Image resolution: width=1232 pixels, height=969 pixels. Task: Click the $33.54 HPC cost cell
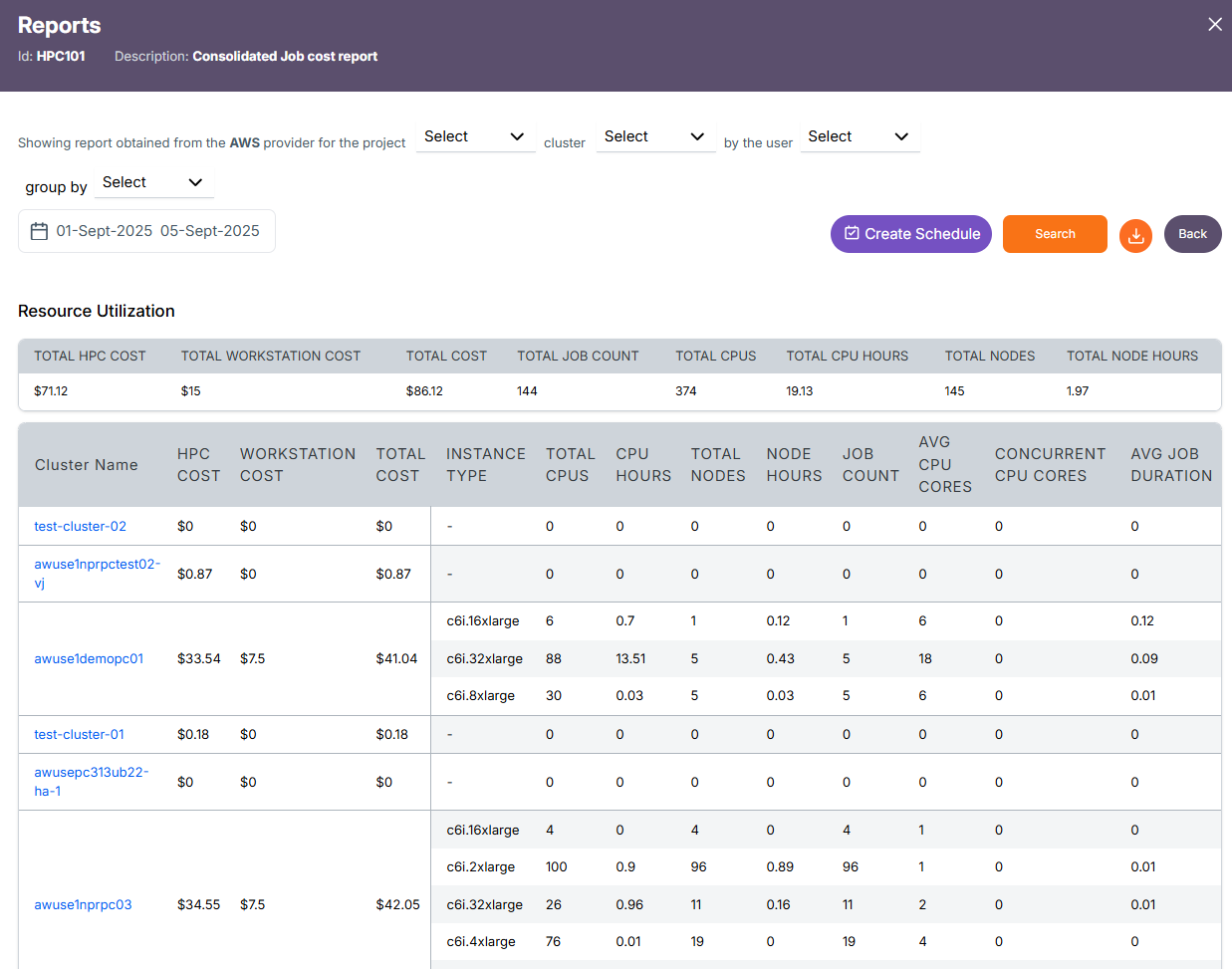[199, 658]
